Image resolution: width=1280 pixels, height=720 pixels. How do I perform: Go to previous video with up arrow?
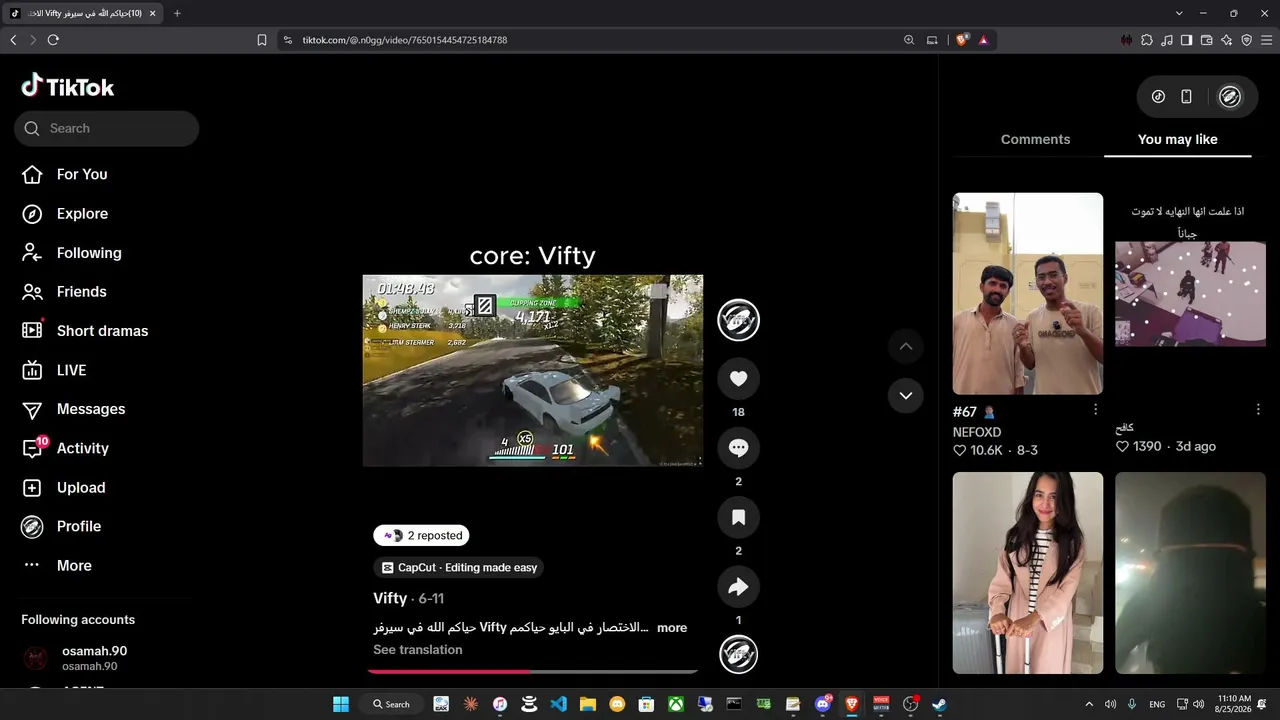[x=905, y=346]
